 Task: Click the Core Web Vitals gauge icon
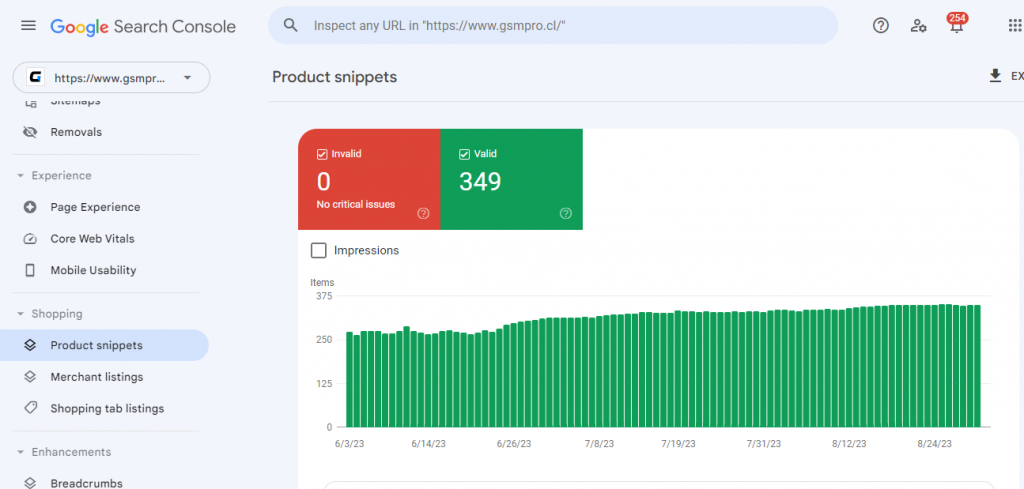click(29, 239)
